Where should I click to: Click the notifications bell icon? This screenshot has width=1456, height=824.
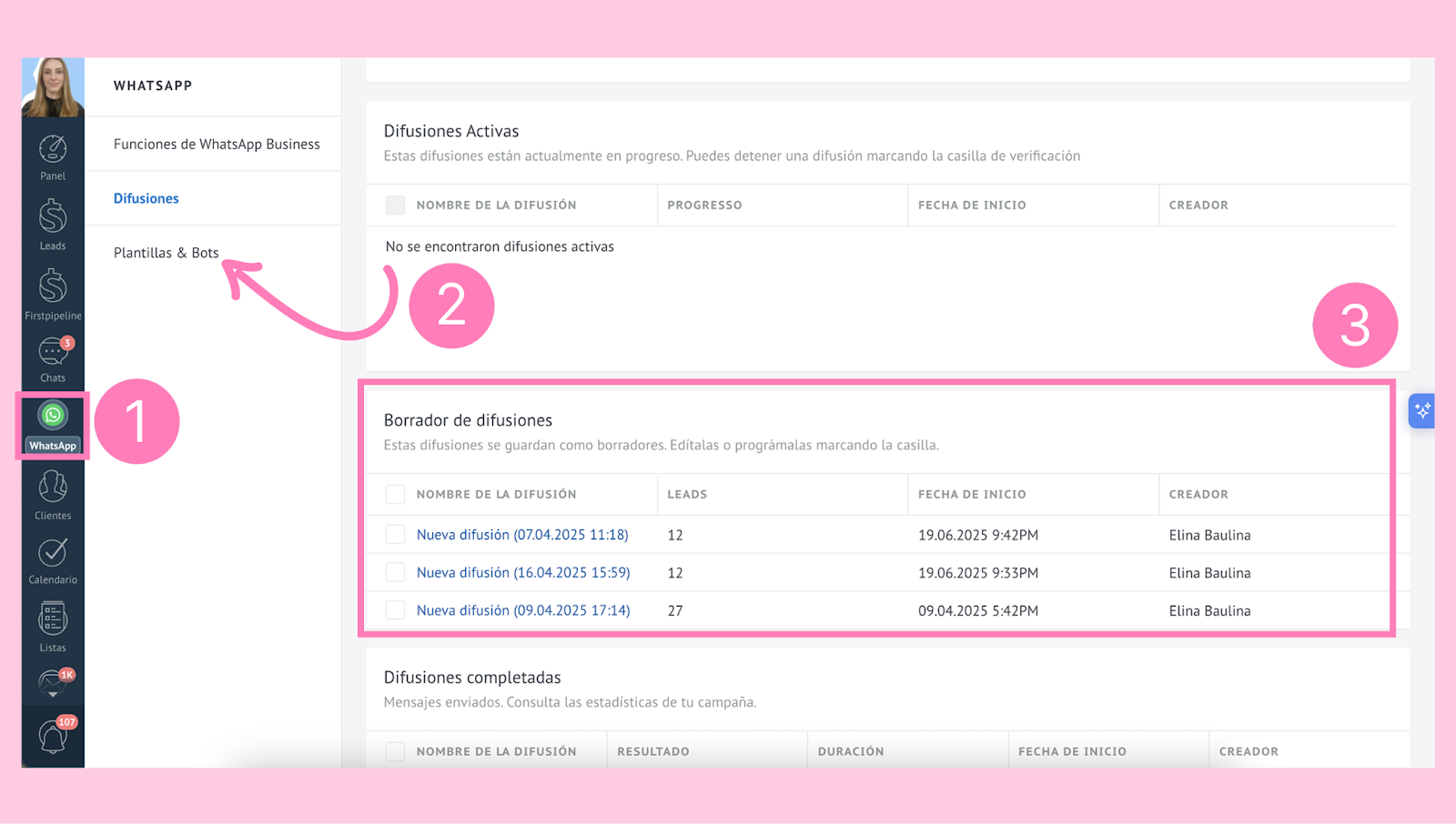click(53, 736)
